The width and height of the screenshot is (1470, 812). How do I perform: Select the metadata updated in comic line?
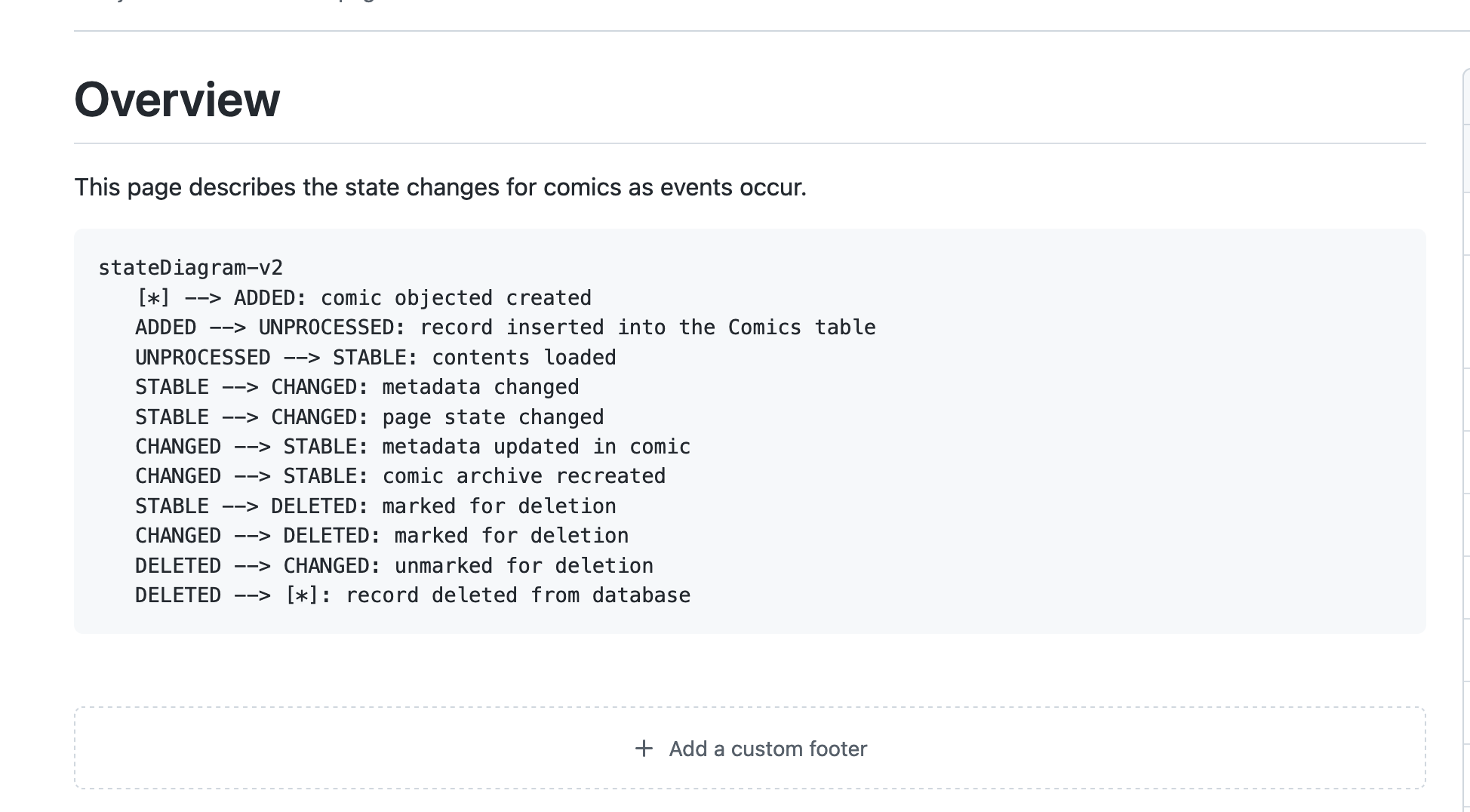[412, 446]
